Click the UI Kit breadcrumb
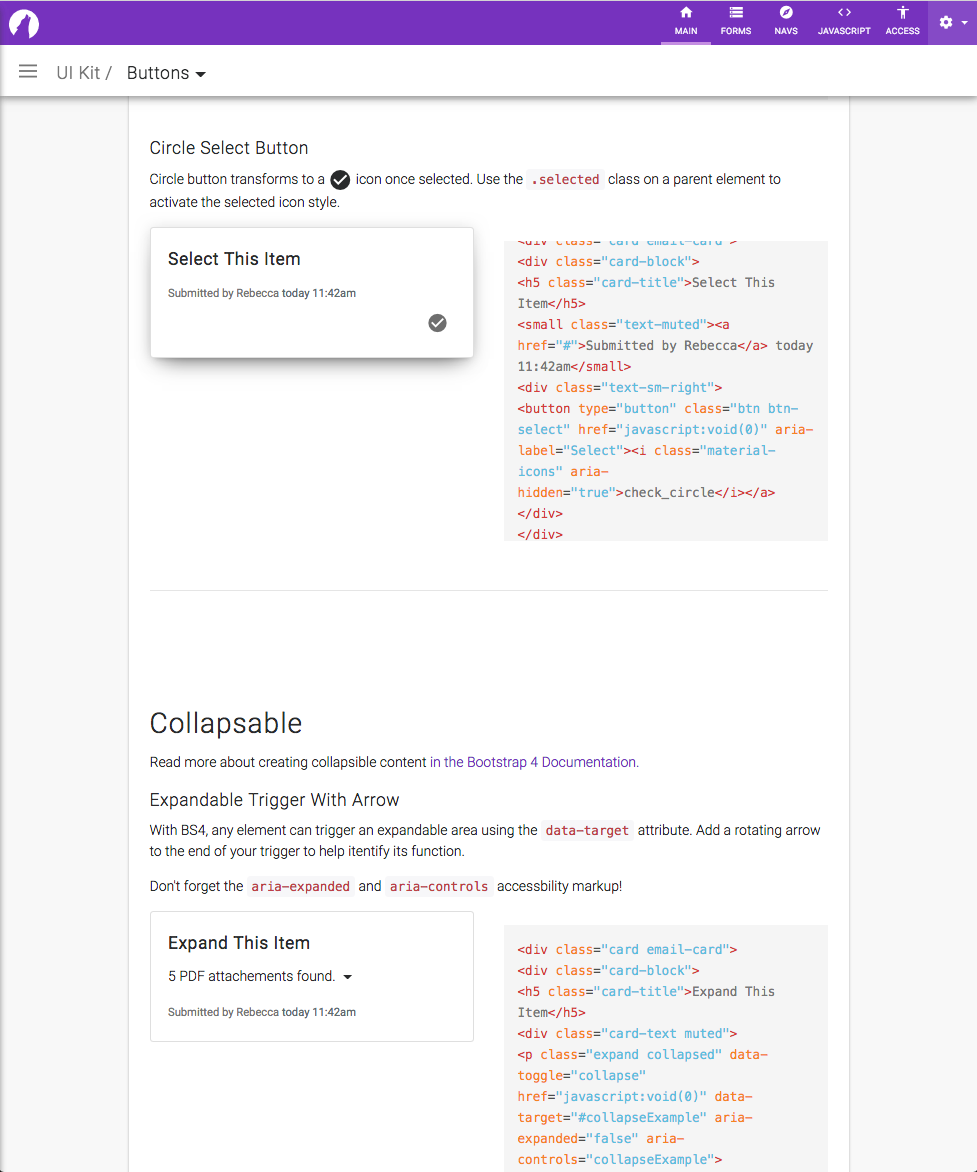Screen dimensions: 977x1172 click(78, 73)
